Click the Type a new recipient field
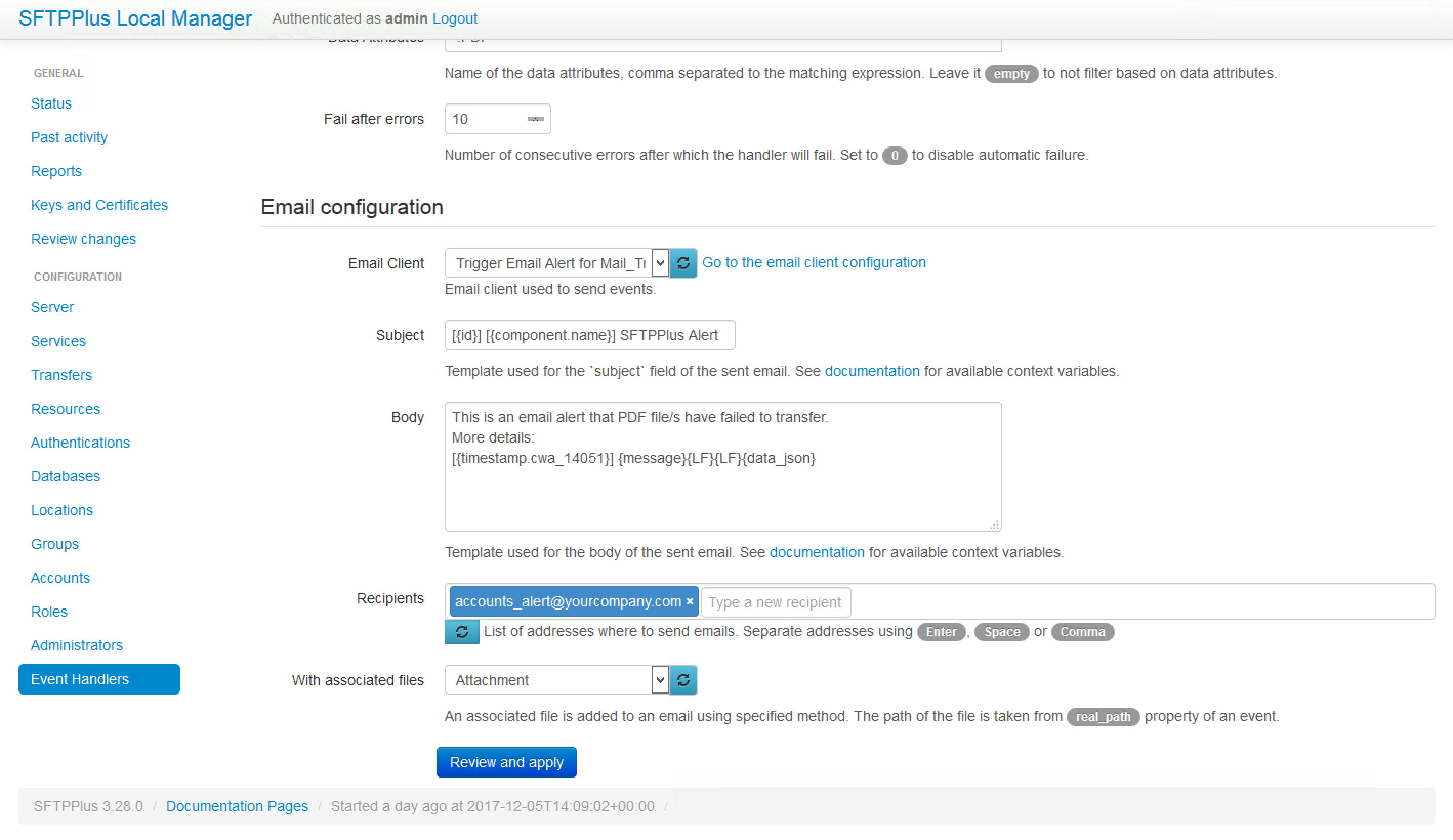The image size is (1453, 840). tap(775, 602)
